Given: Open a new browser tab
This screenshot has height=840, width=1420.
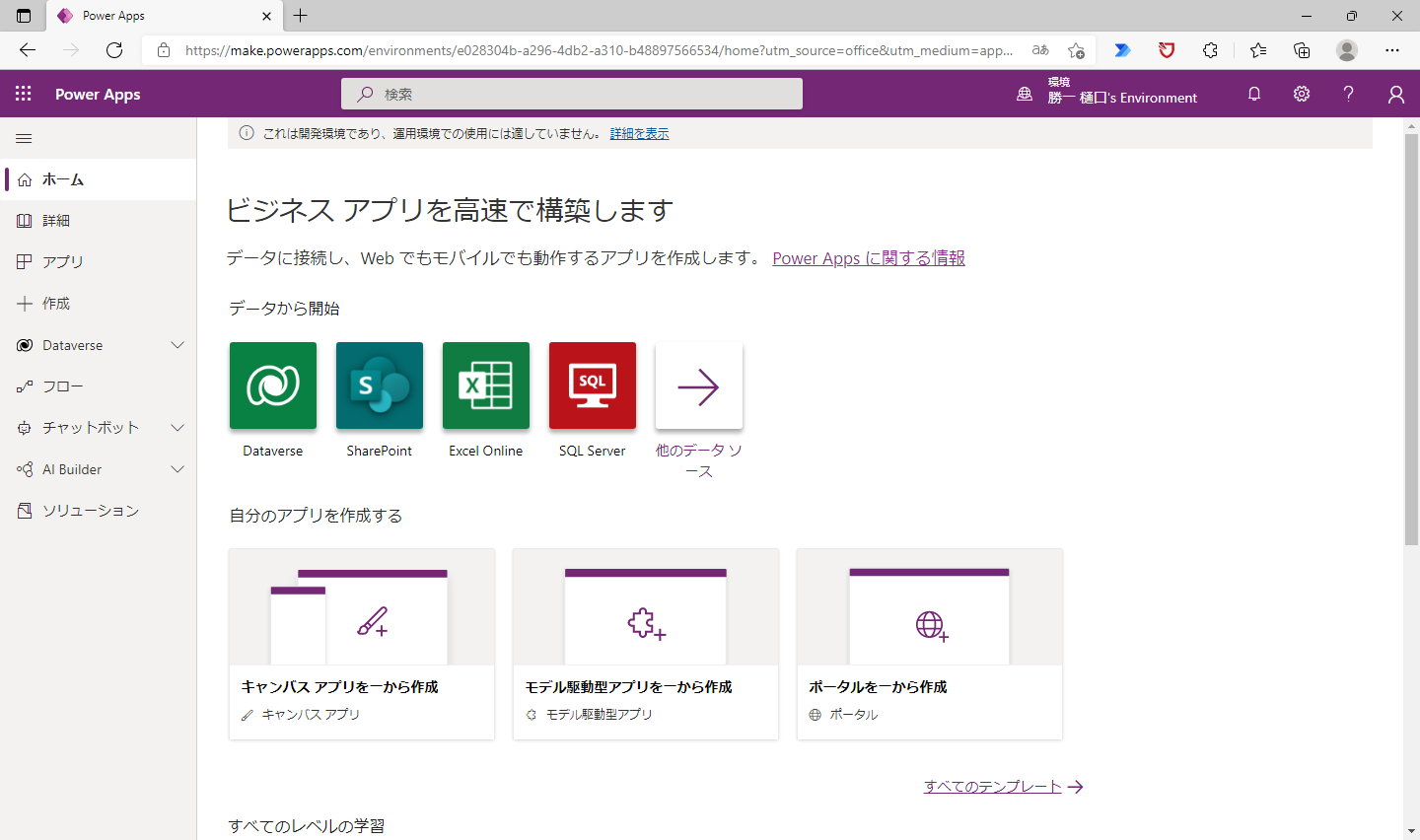Looking at the screenshot, I should (301, 16).
